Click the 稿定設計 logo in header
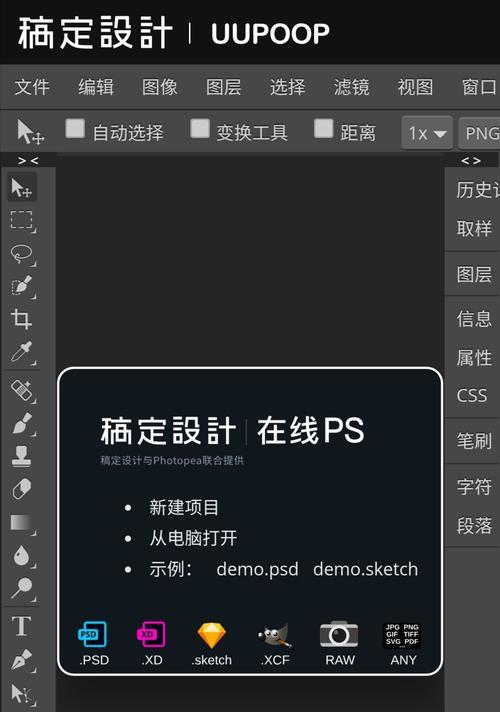Viewport: 500px width, 712px height. pos(95,33)
